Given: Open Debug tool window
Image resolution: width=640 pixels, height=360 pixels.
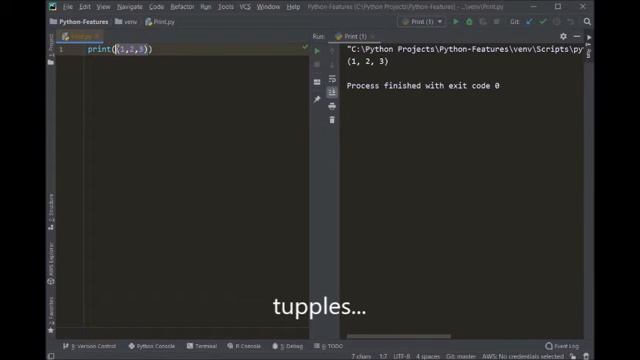Looking at the screenshot, I should tap(287, 346).
